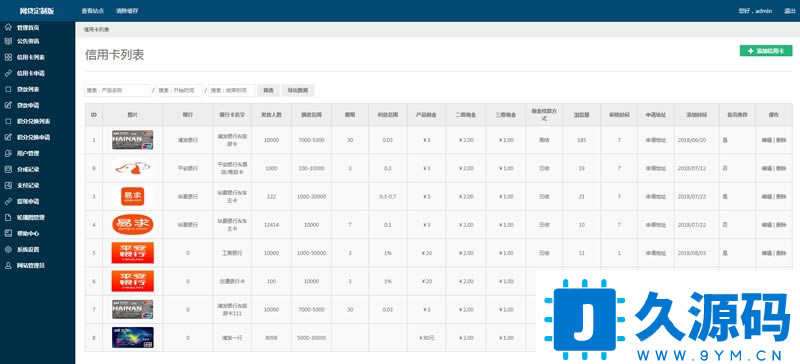This screenshot has height=364, width=800.
Task: Click the book icon beside 公告资讯
Action: tap(8, 41)
